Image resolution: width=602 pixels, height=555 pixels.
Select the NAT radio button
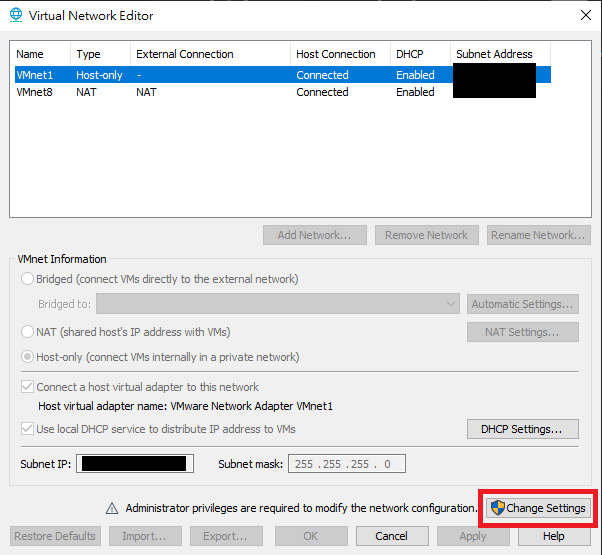[27, 332]
